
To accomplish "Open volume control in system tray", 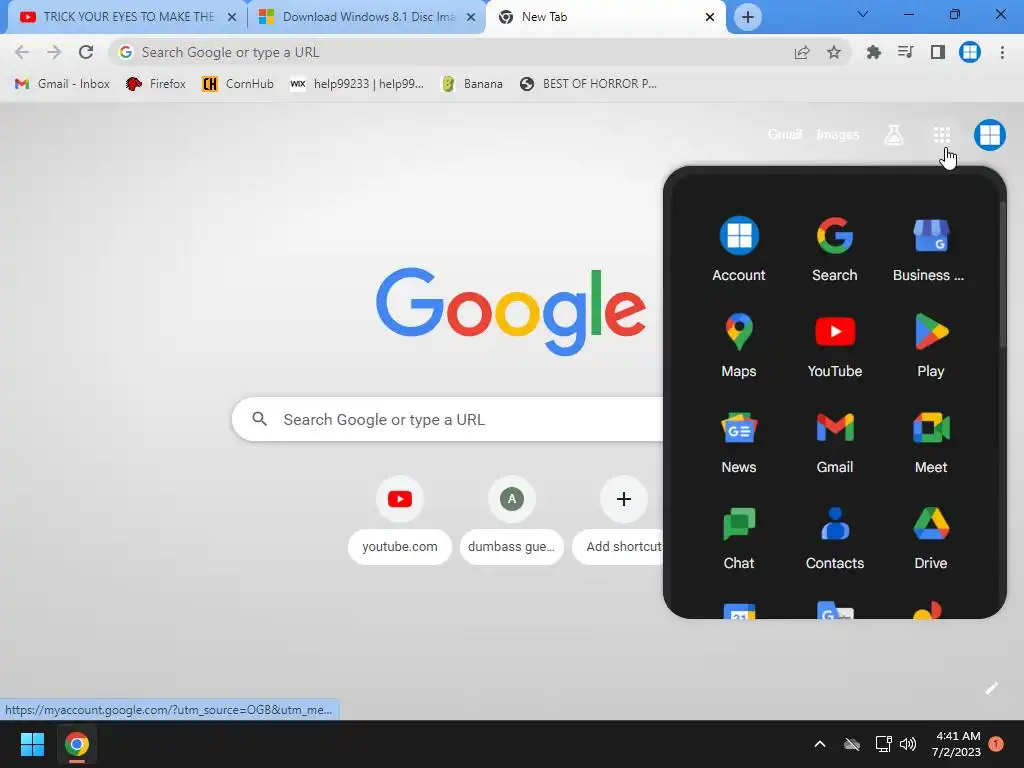I will [908, 744].
